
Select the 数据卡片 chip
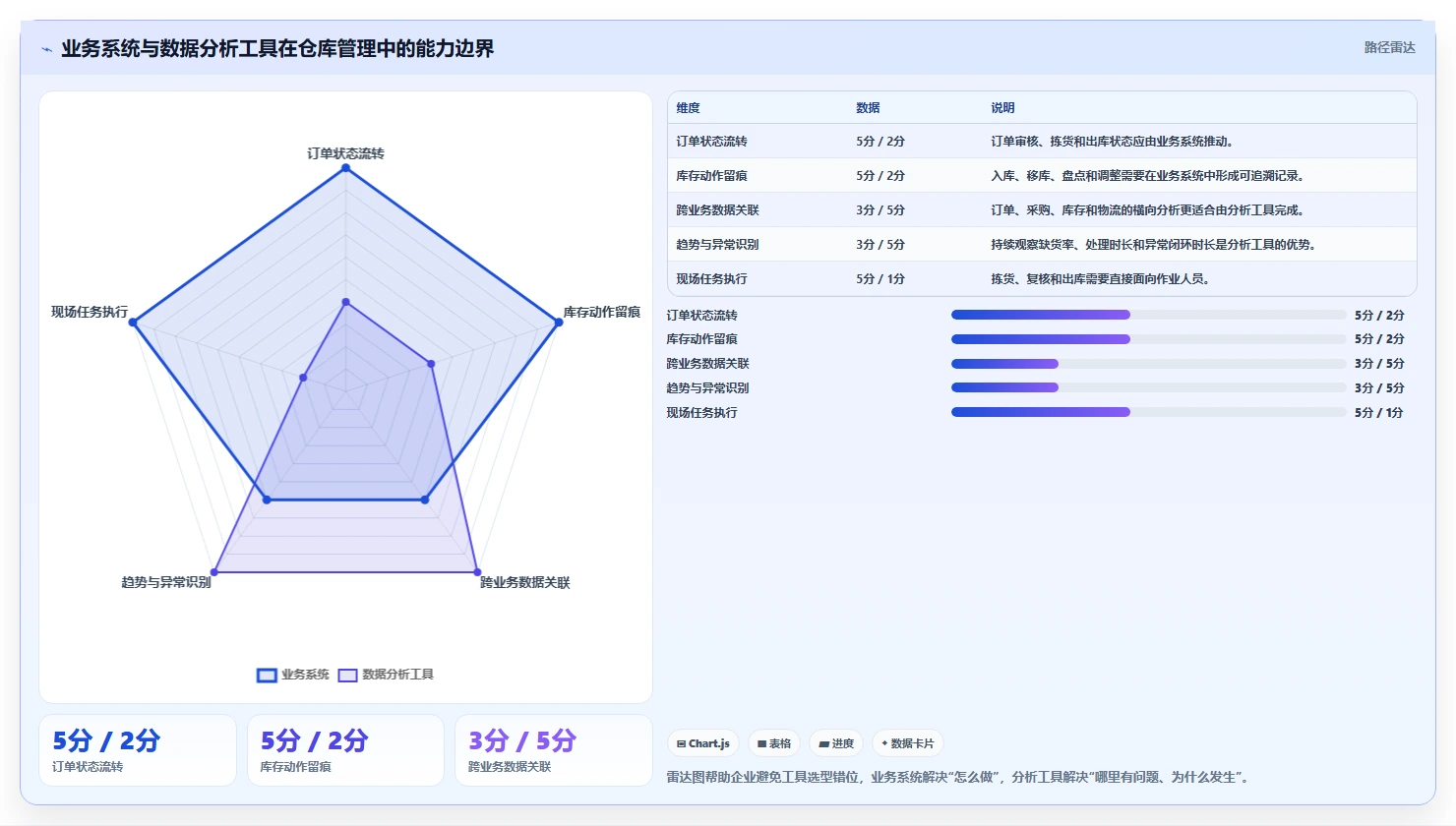pyautogui.click(x=908, y=743)
